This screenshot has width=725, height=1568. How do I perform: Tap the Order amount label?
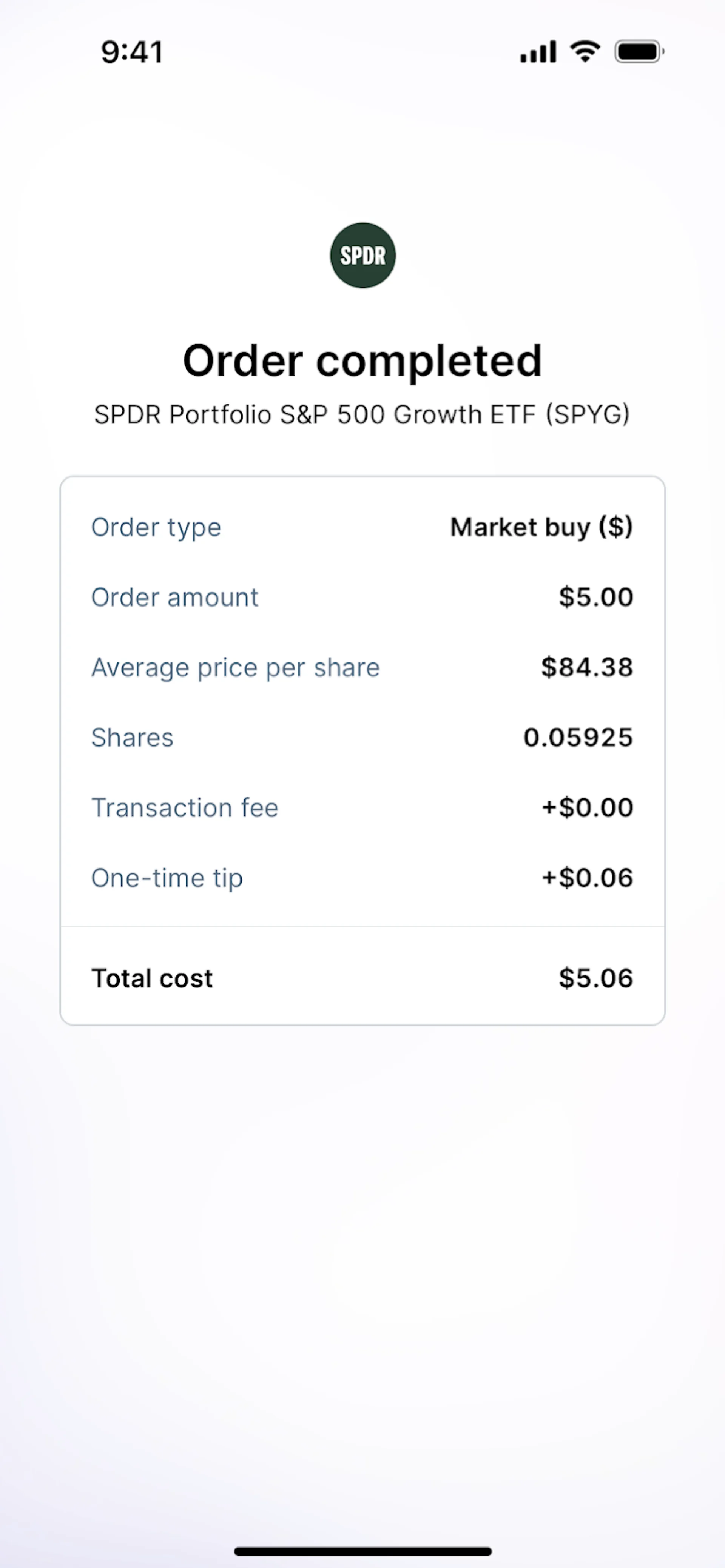pos(175,597)
